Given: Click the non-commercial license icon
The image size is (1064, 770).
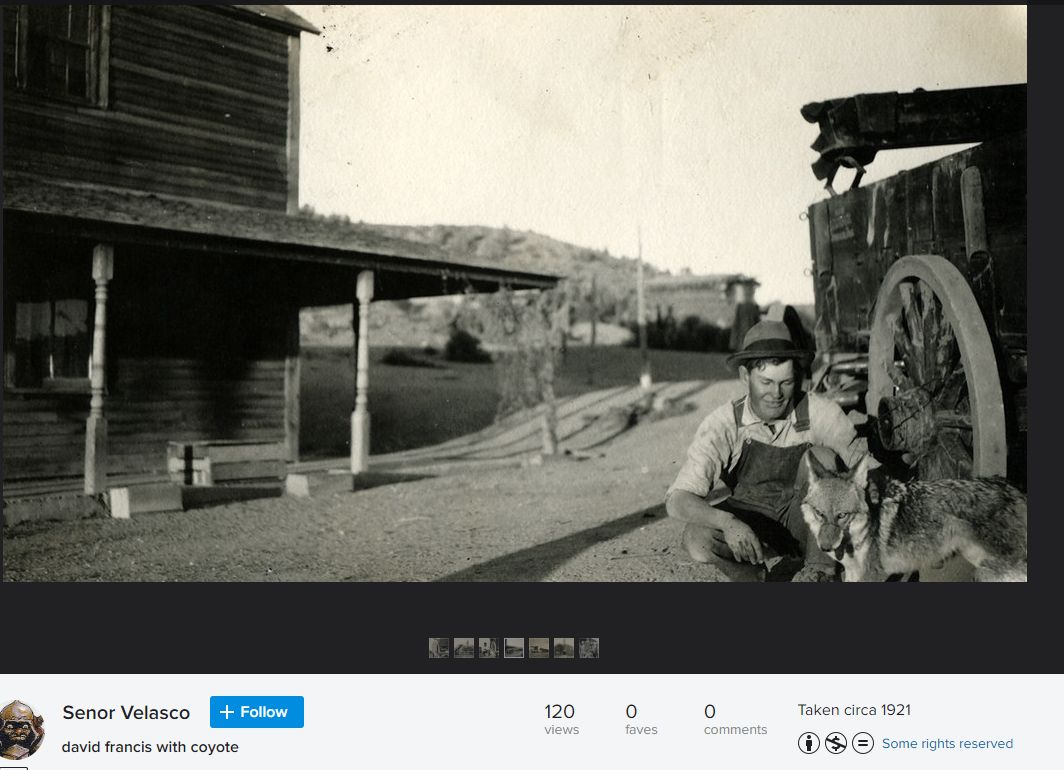Looking at the screenshot, I should (x=835, y=743).
